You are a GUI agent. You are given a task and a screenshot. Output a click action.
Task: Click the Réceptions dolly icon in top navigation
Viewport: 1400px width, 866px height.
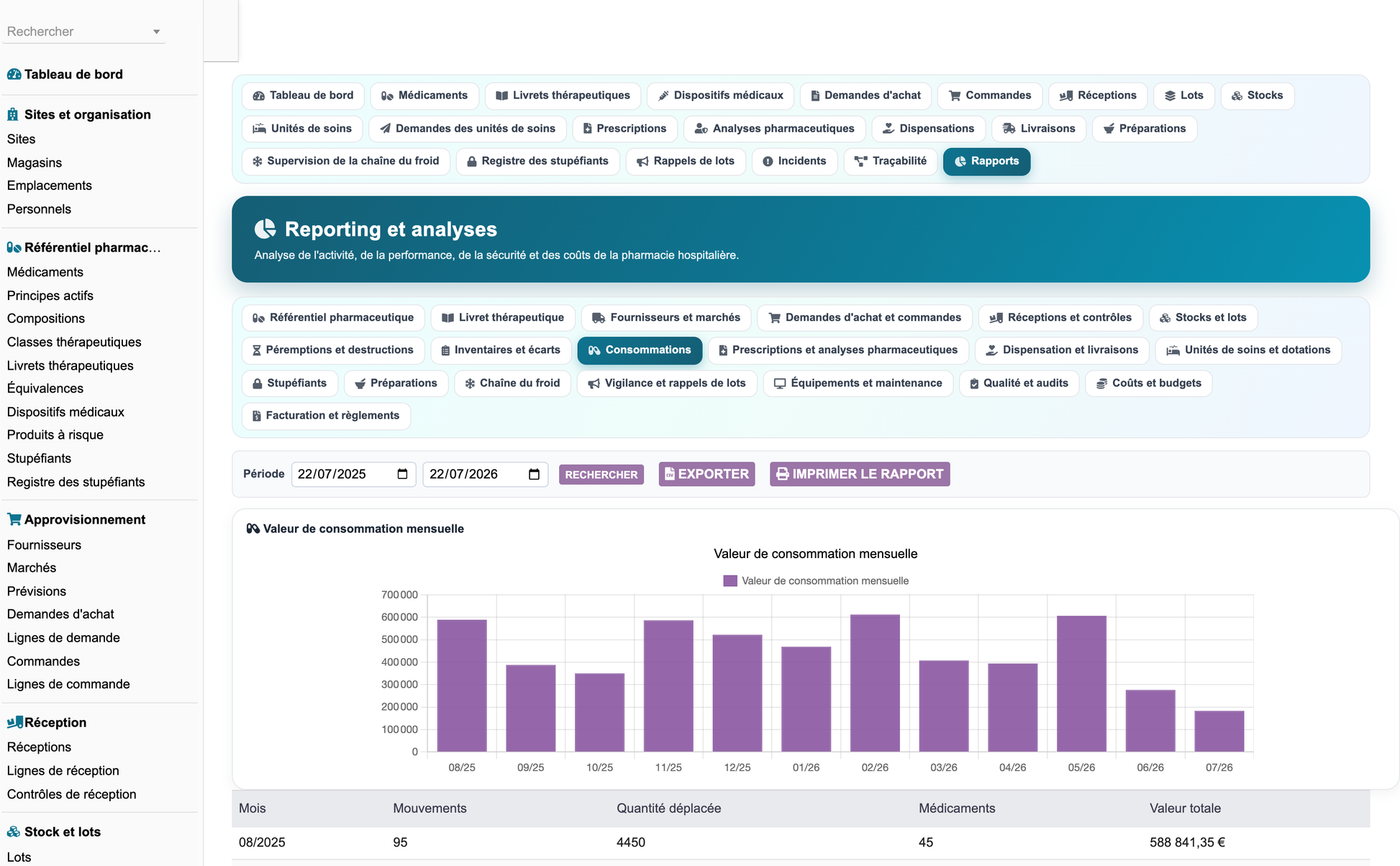coord(1066,96)
